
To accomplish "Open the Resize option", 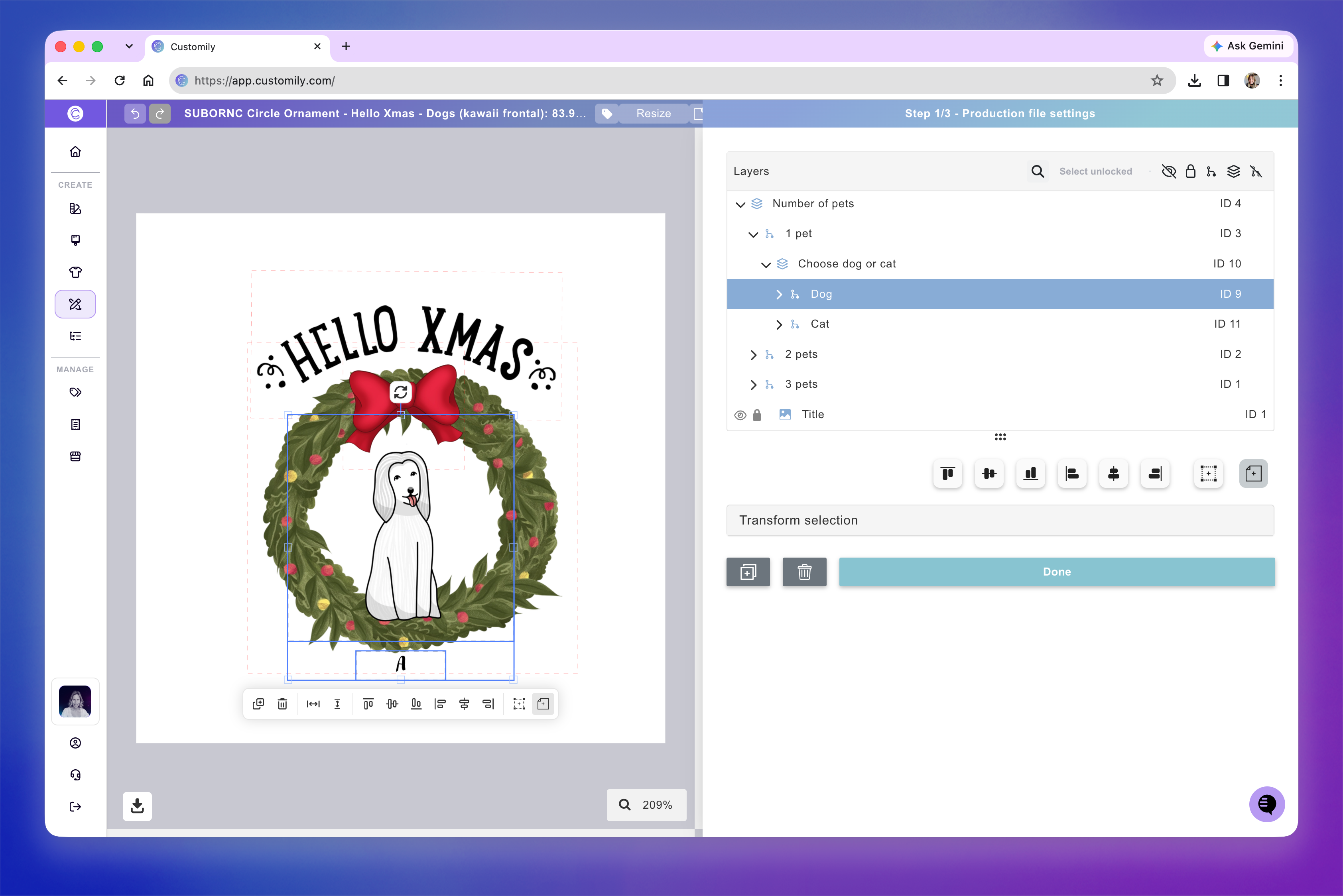I will pyautogui.click(x=654, y=113).
